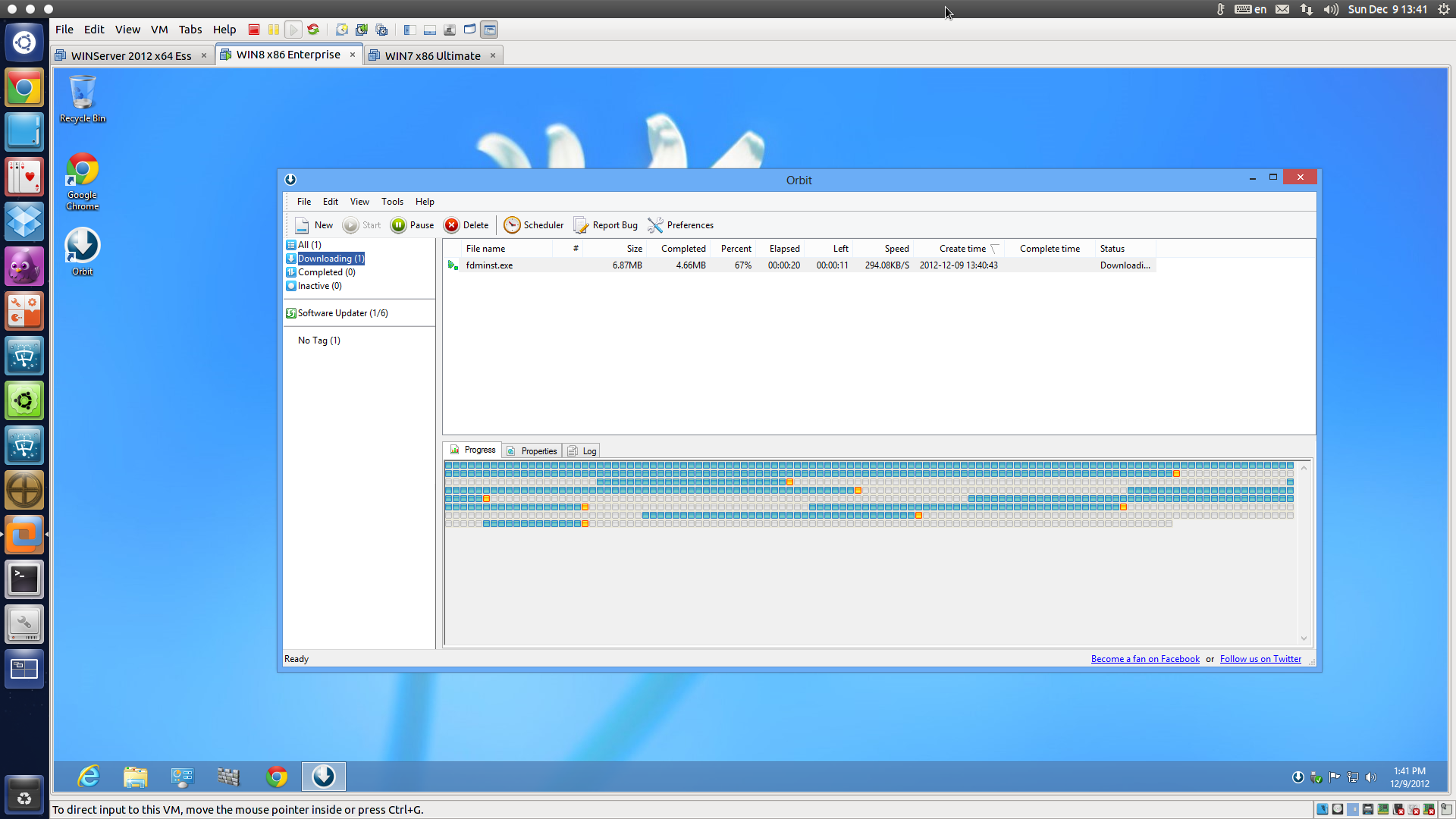The width and height of the screenshot is (1456, 819).
Task: Switch to WIN7 x86 Ultimate VM tab
Action: pos(432,55)
